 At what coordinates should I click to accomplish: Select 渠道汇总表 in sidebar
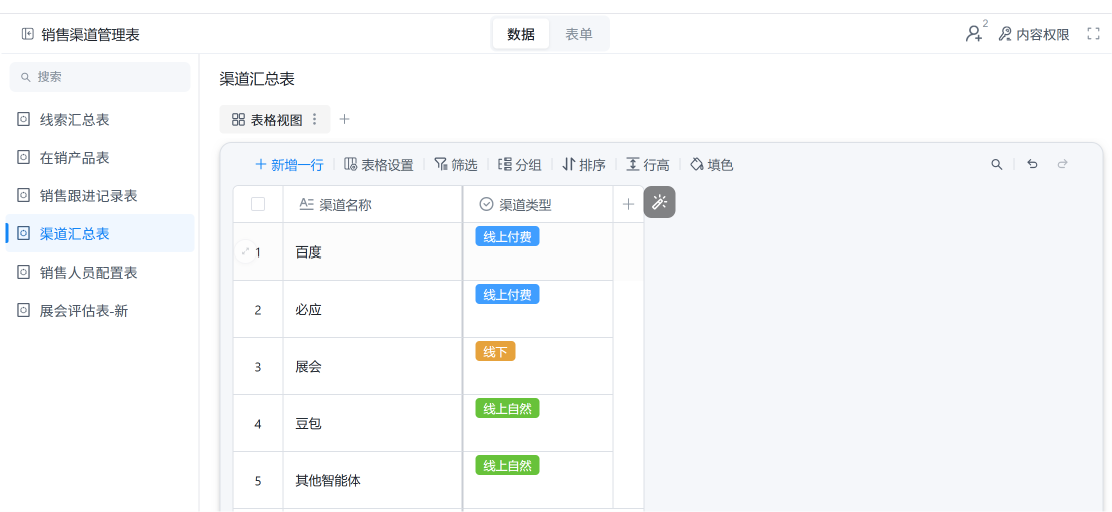[x=100, y=233]
